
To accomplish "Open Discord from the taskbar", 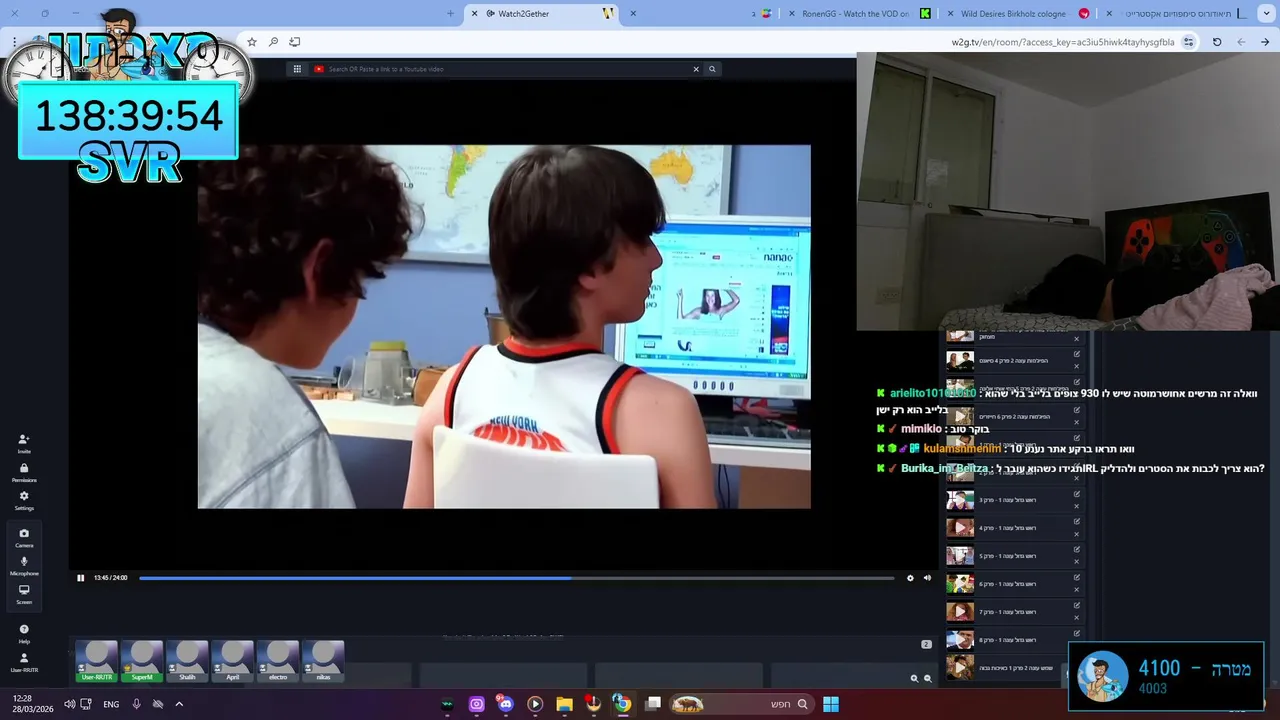I will pyautogui.click(x=506, y=704).
